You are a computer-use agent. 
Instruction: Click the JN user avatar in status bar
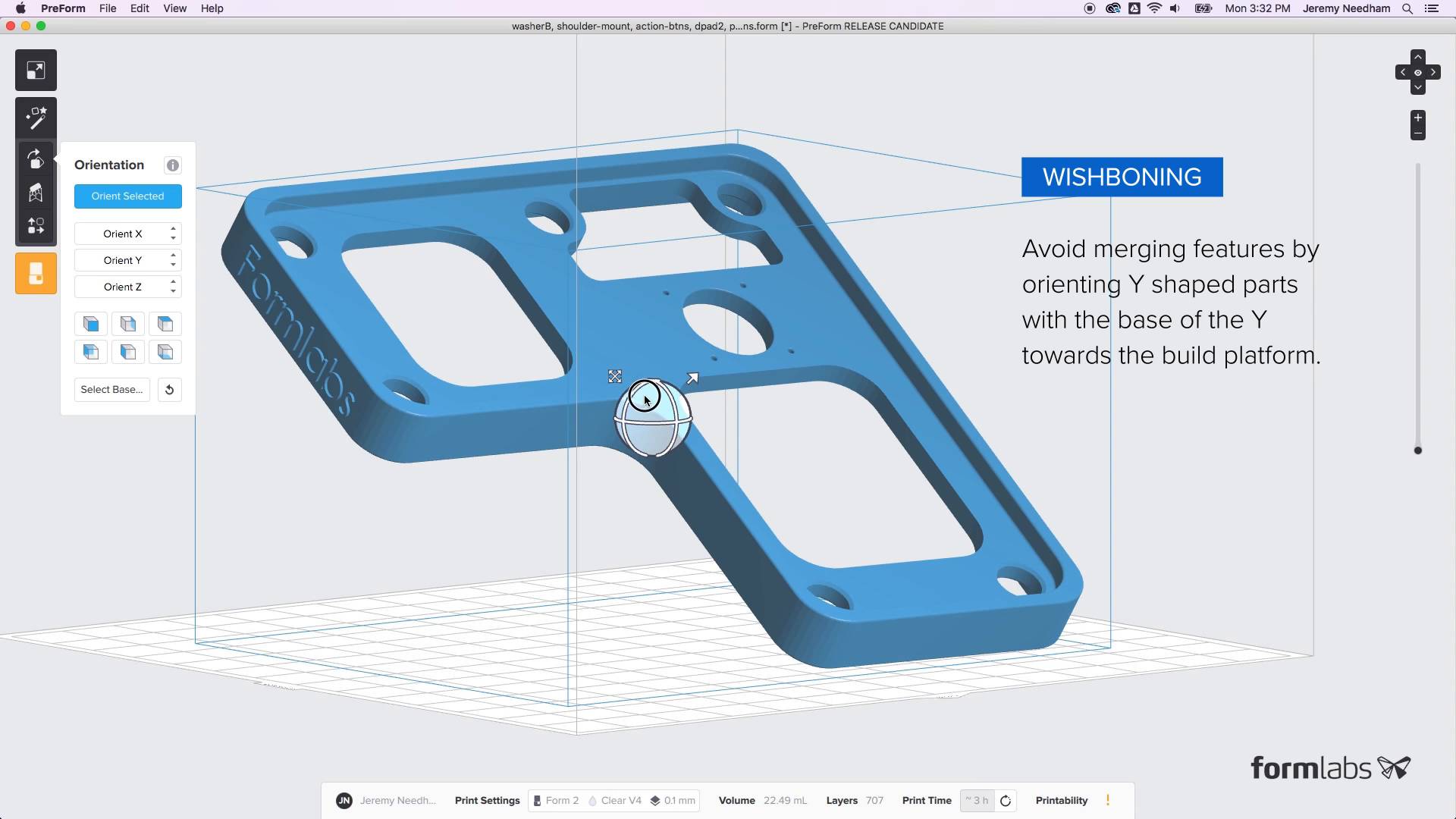click(x=344, y=801)
